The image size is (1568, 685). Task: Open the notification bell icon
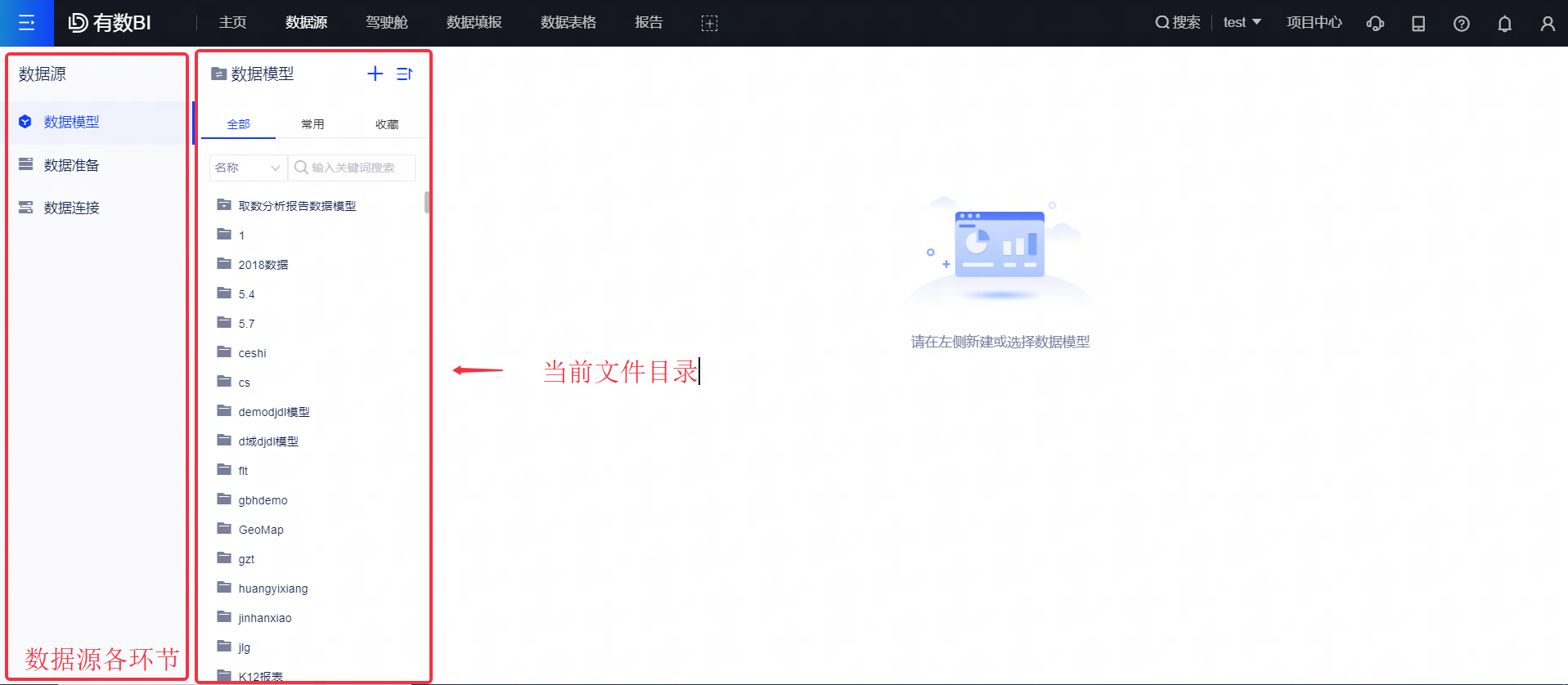[1504, 23]
